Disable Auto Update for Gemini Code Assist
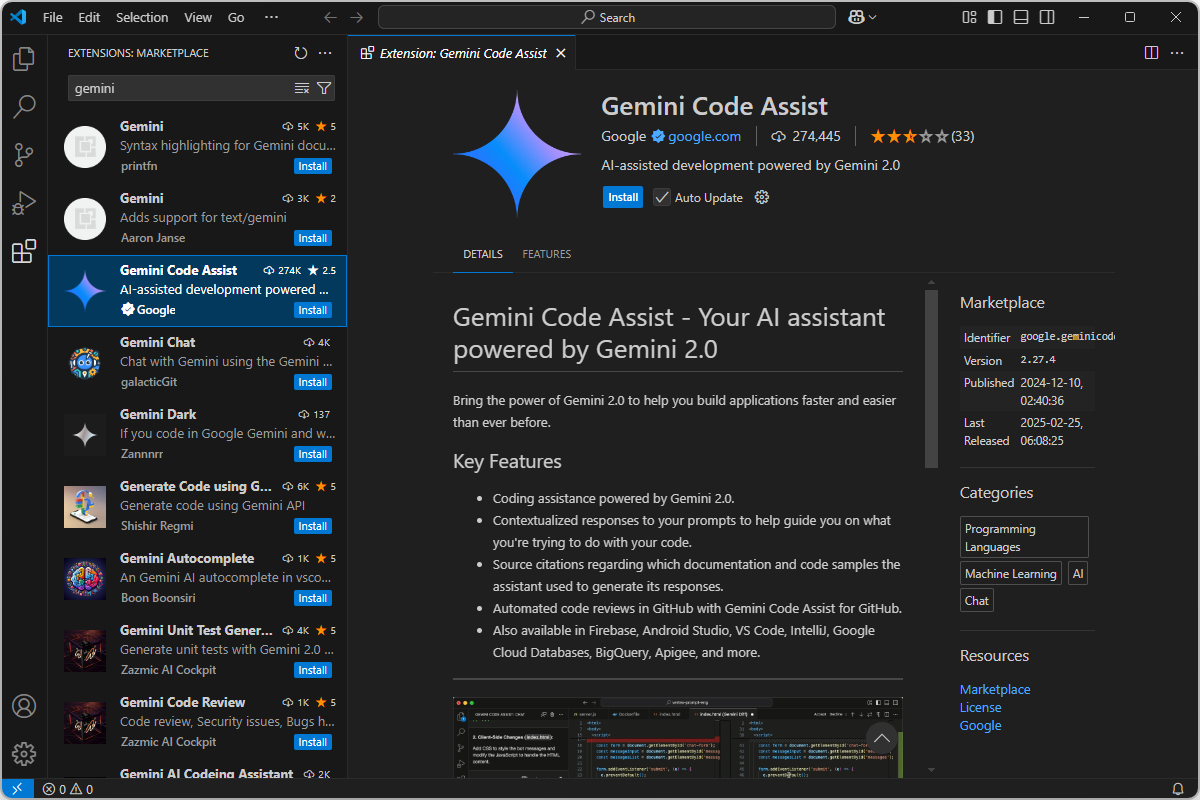Screen dimensions: 1200x800 coord(662,197)
